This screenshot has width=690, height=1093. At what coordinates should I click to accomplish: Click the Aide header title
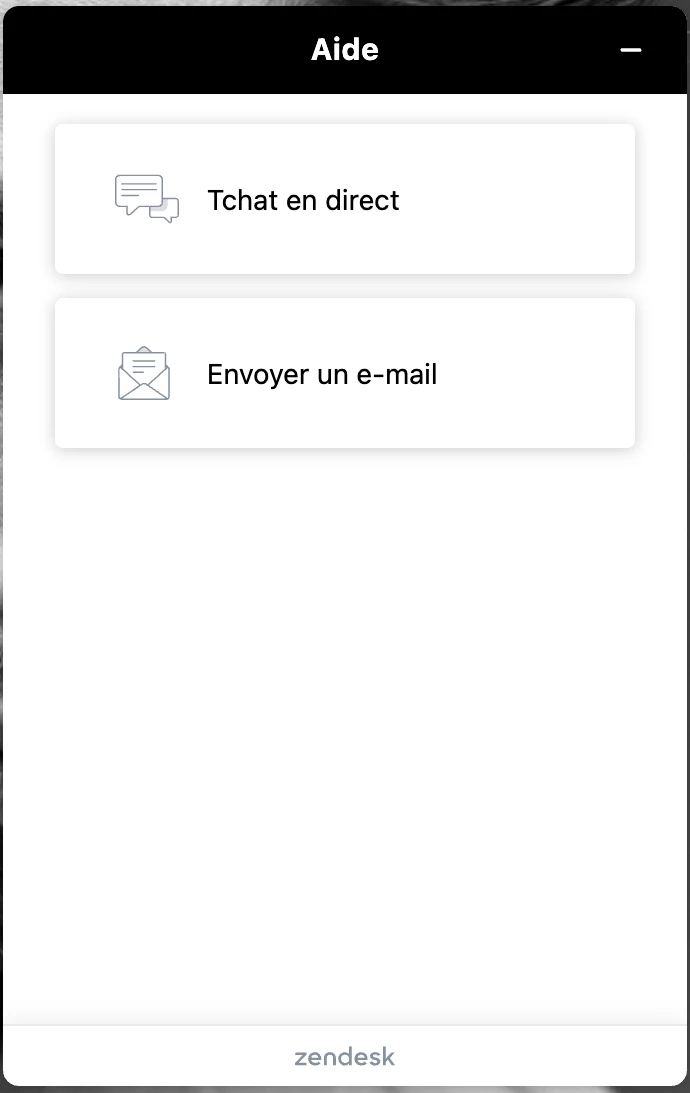pyautogui.click(x=345, y=49)
